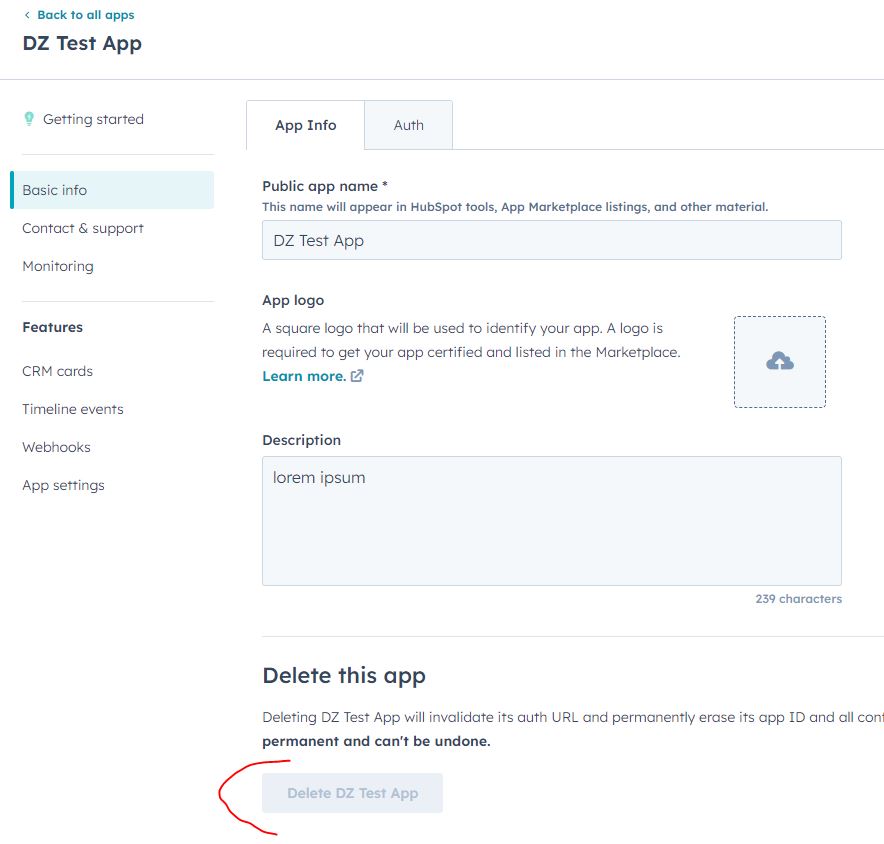Open the Timeline events feature

73,409
